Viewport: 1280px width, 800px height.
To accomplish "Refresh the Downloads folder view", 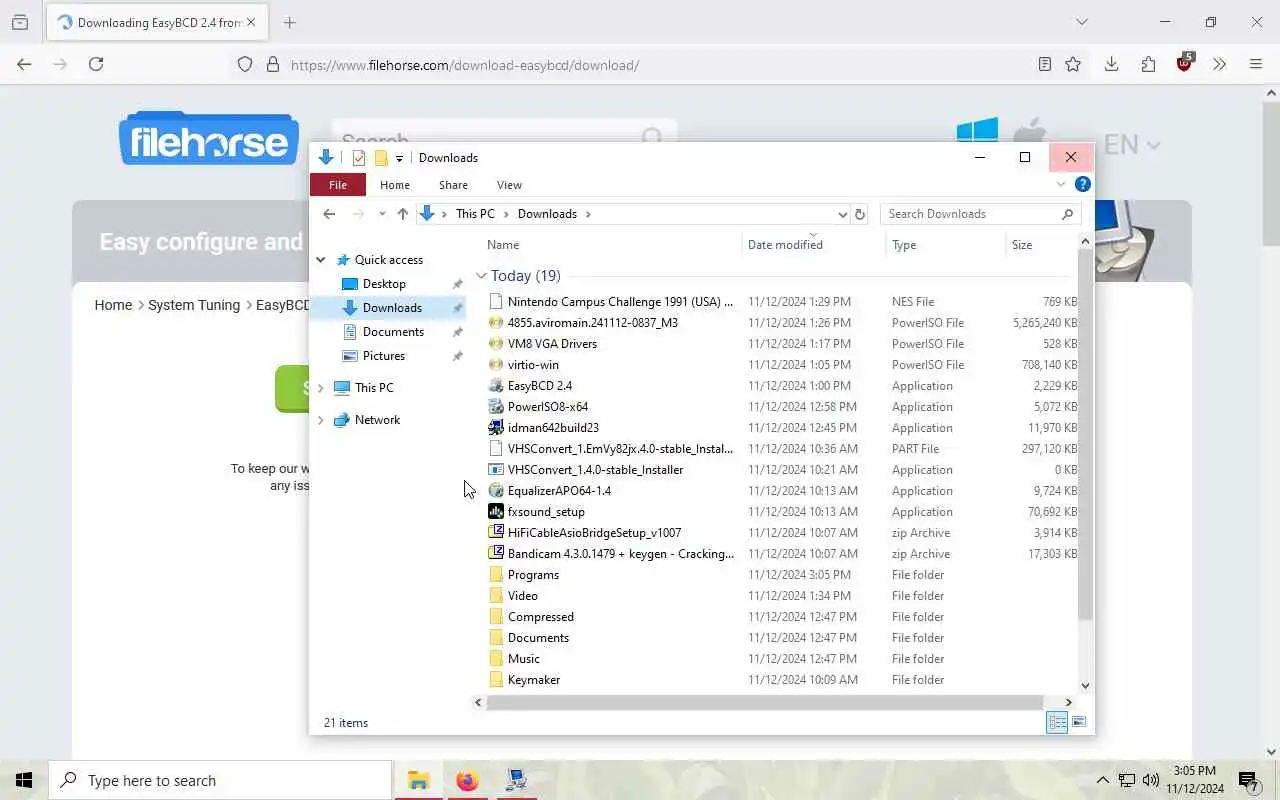I will pos(859,214).
